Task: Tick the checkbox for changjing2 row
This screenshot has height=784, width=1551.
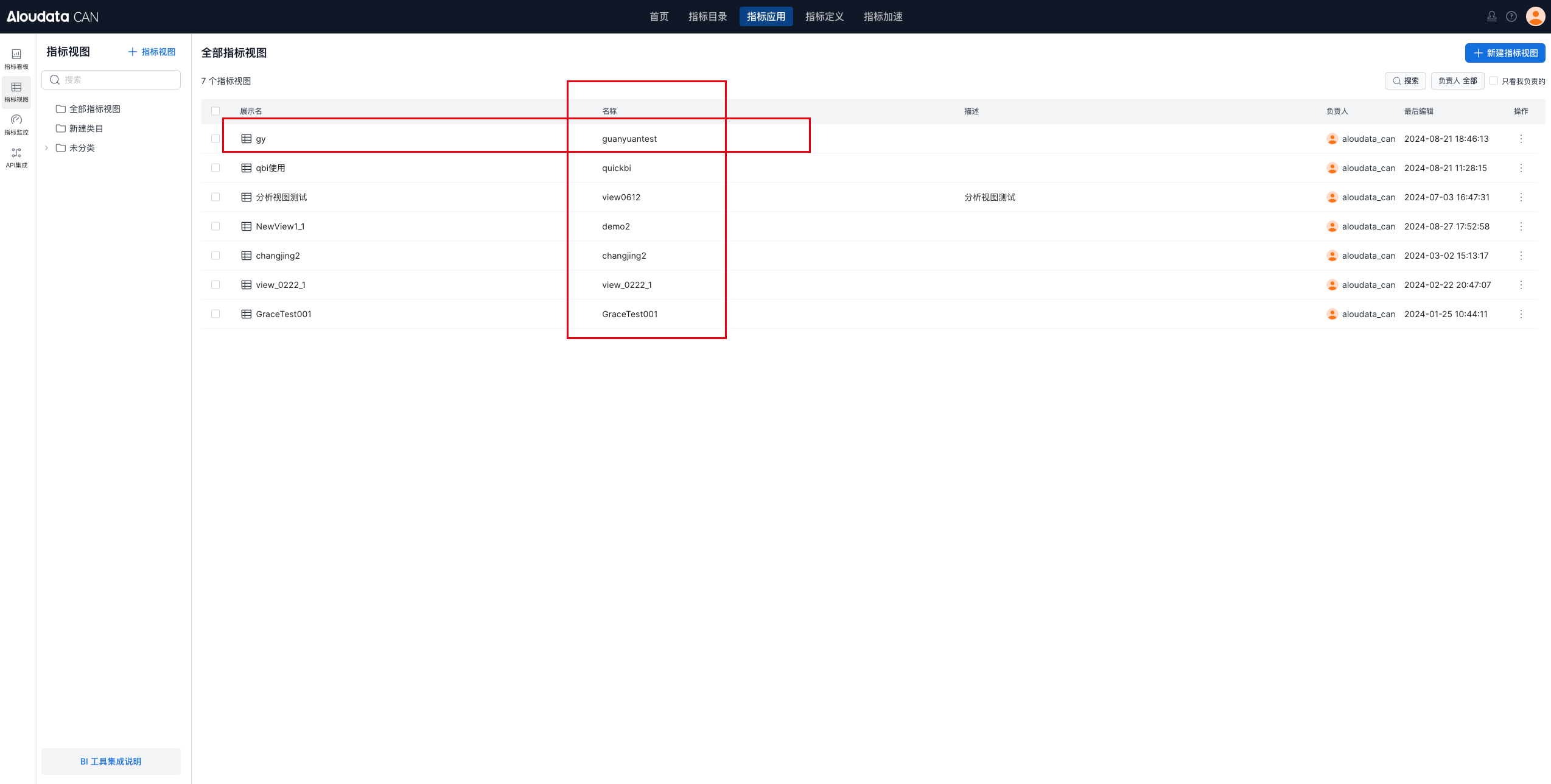Action: 215,256
